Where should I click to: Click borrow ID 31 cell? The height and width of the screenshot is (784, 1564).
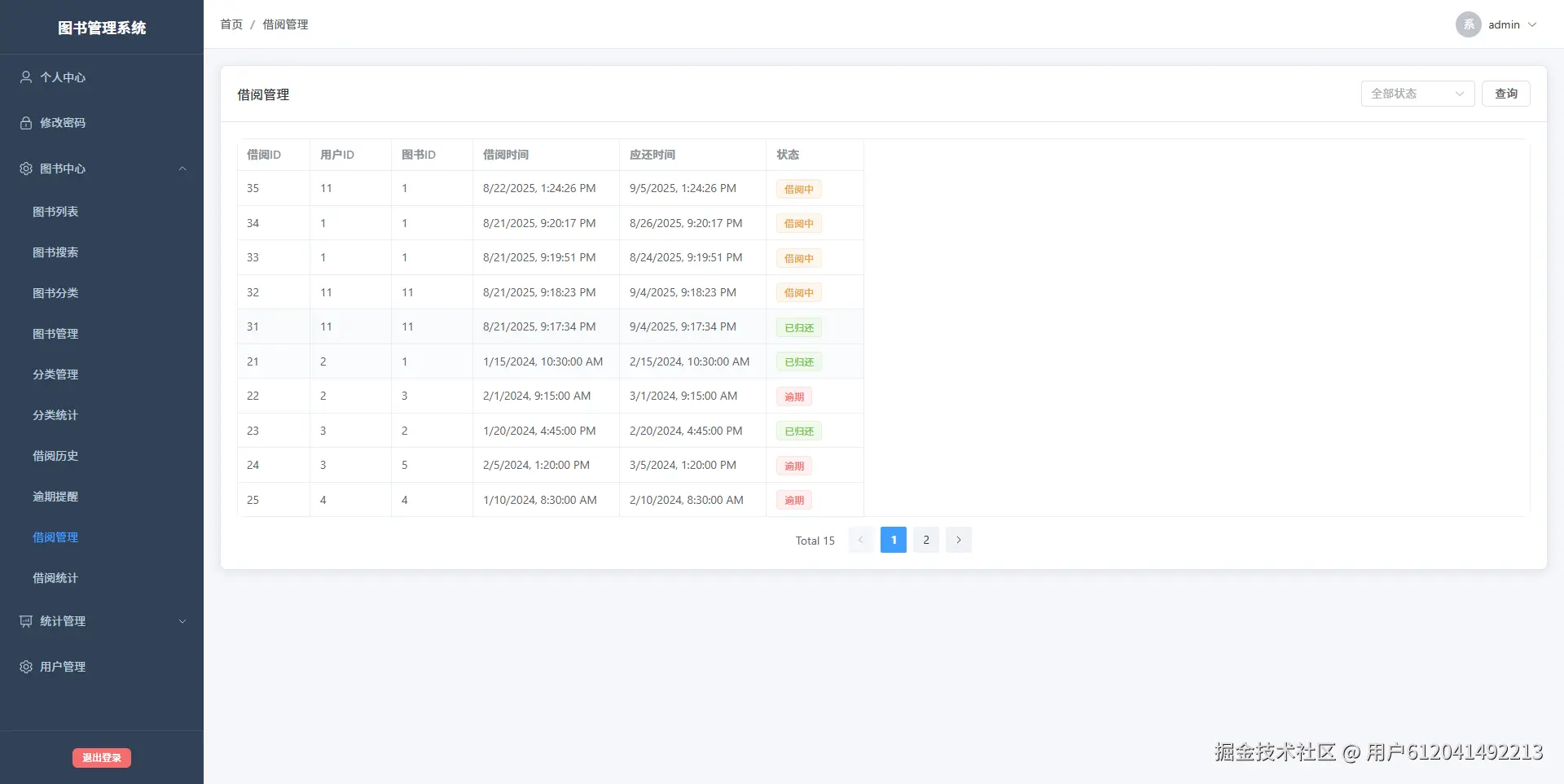click(274, 326)
